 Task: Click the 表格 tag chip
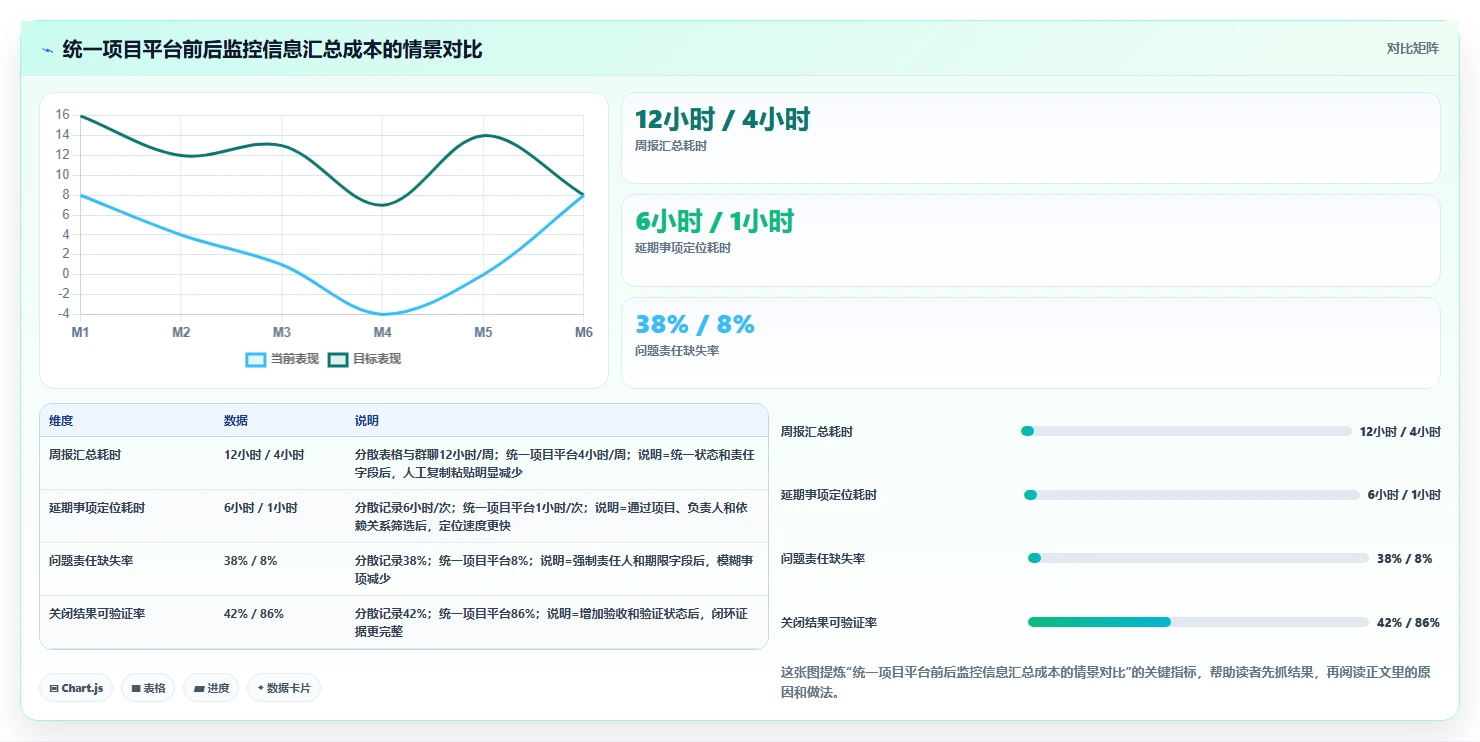coord(148,688)
